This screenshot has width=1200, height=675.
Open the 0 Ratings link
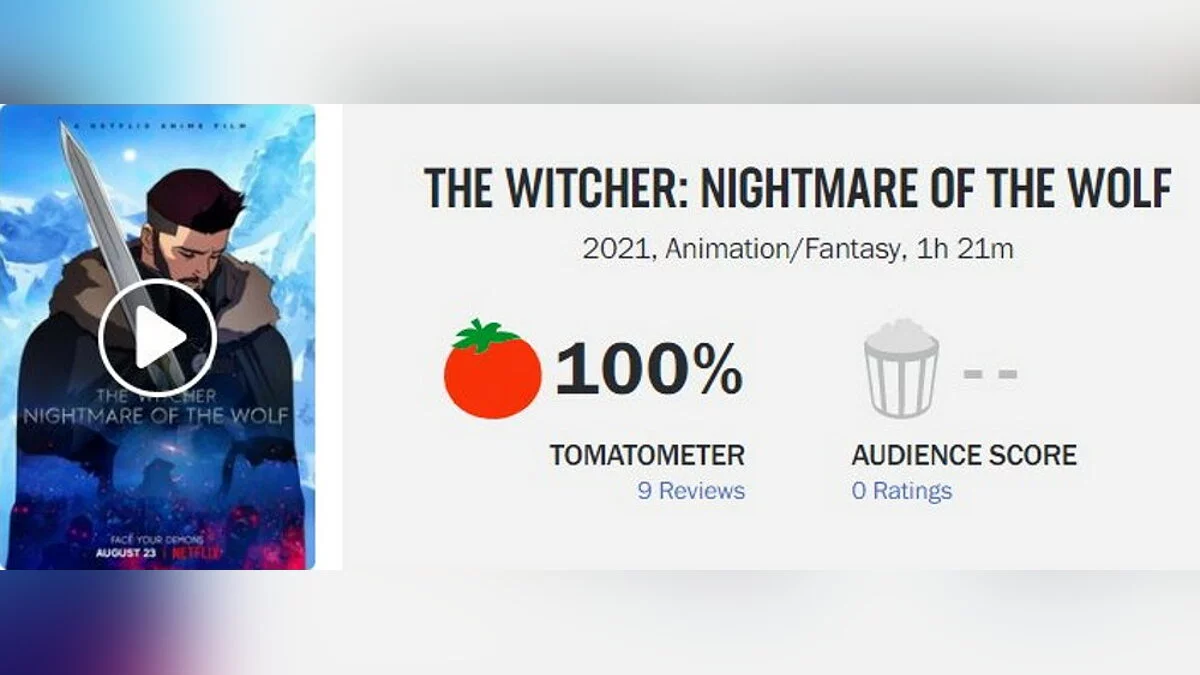click(901, 491)
